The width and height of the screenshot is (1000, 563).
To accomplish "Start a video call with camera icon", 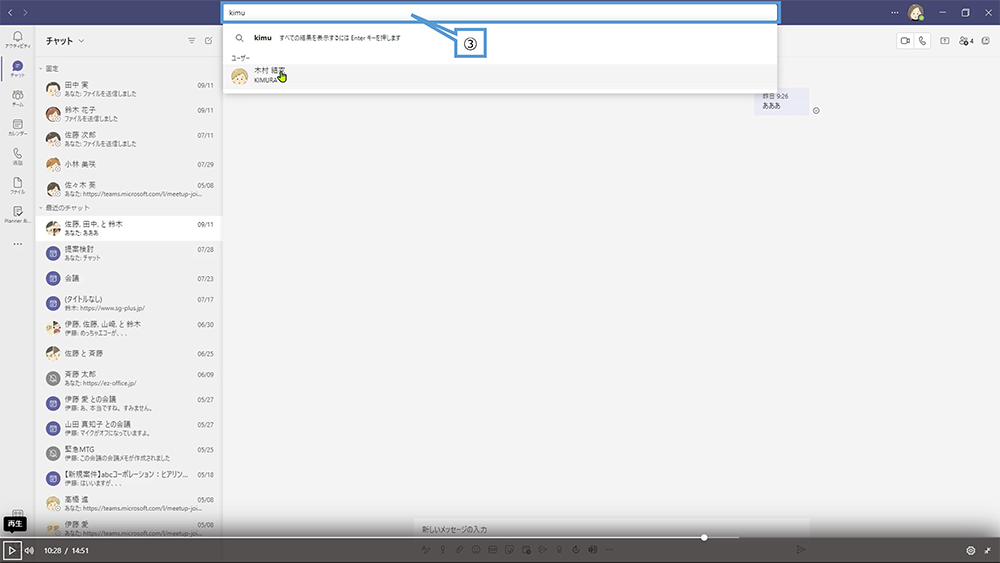I will (x=905, y=41).
